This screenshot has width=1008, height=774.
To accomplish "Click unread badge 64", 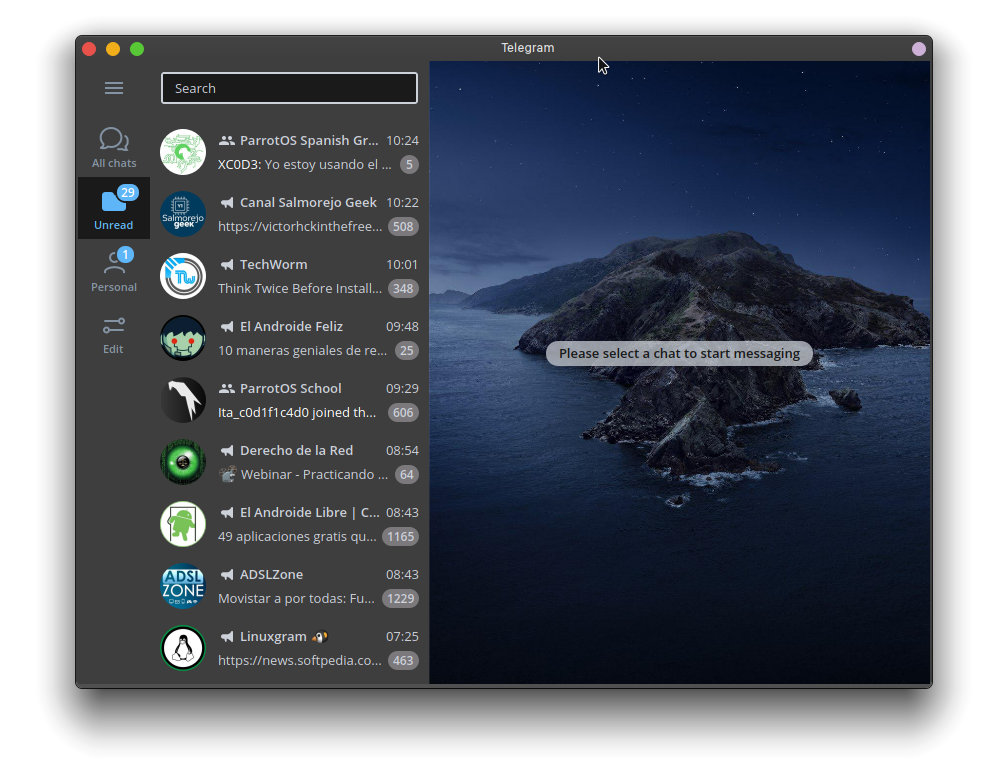I will click(407, 474).
